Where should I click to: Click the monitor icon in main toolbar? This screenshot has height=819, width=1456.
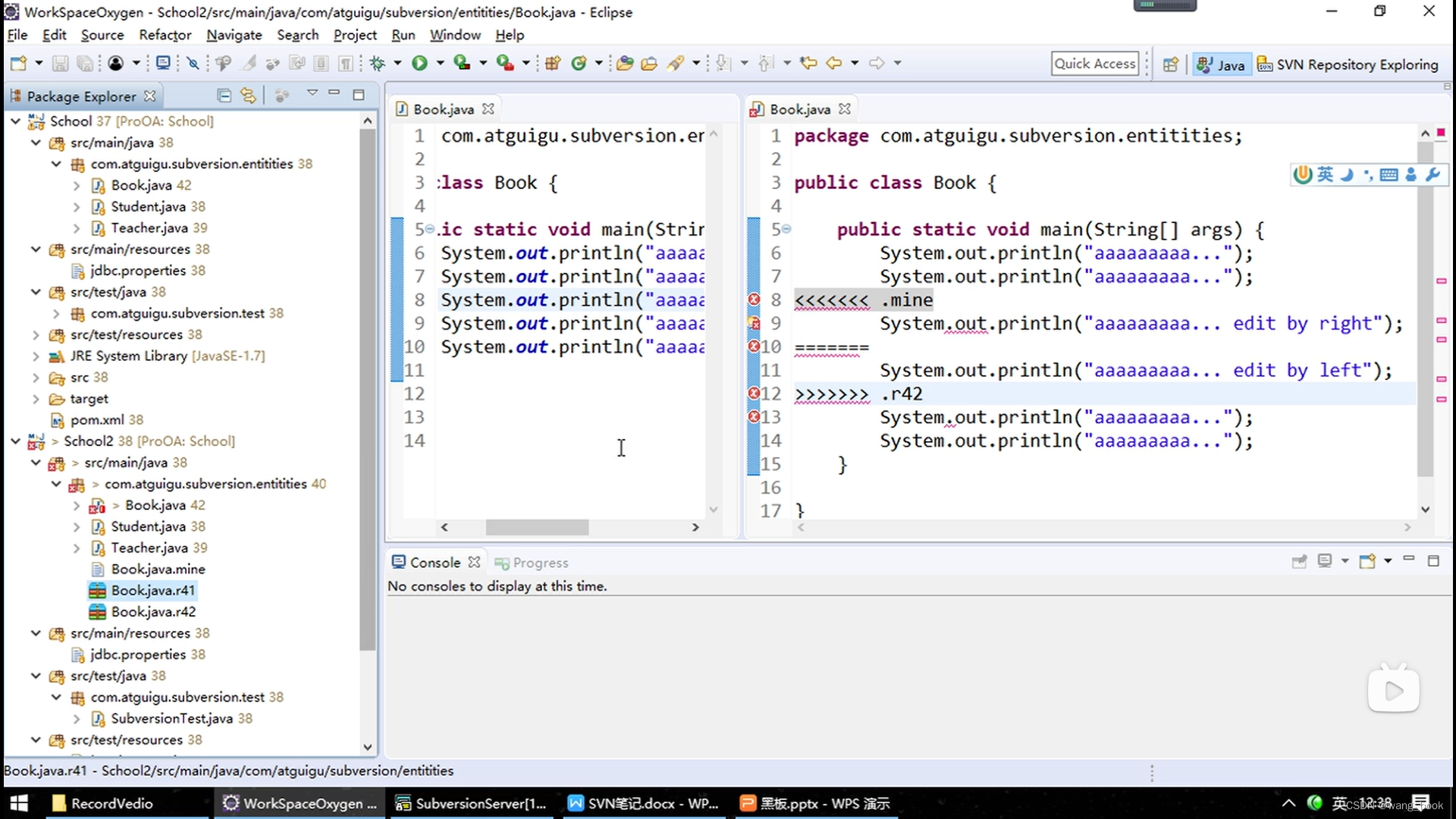tap(163, 63)
